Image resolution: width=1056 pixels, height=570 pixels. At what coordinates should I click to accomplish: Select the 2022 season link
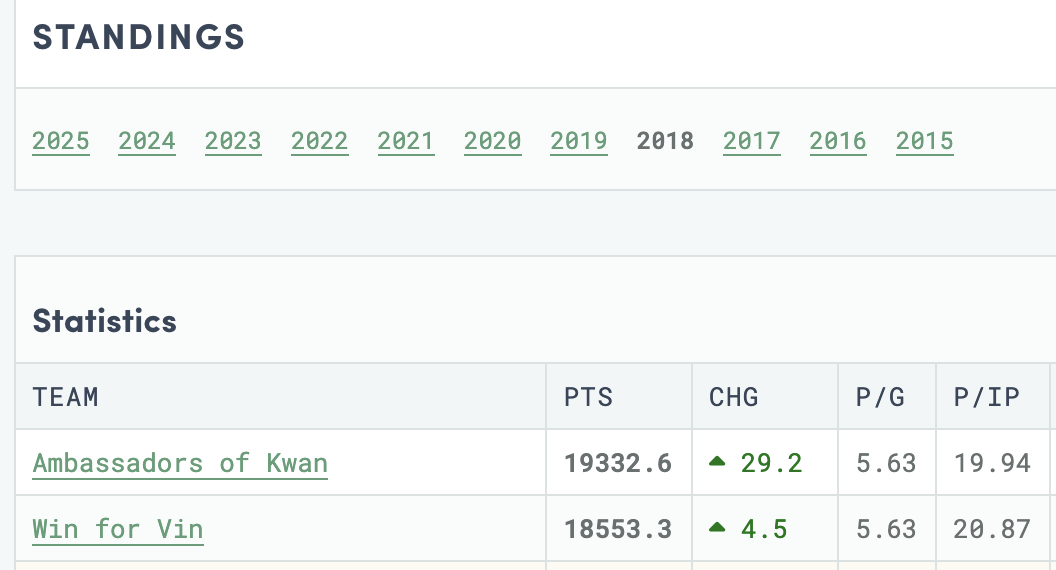(x=319, y=141)
